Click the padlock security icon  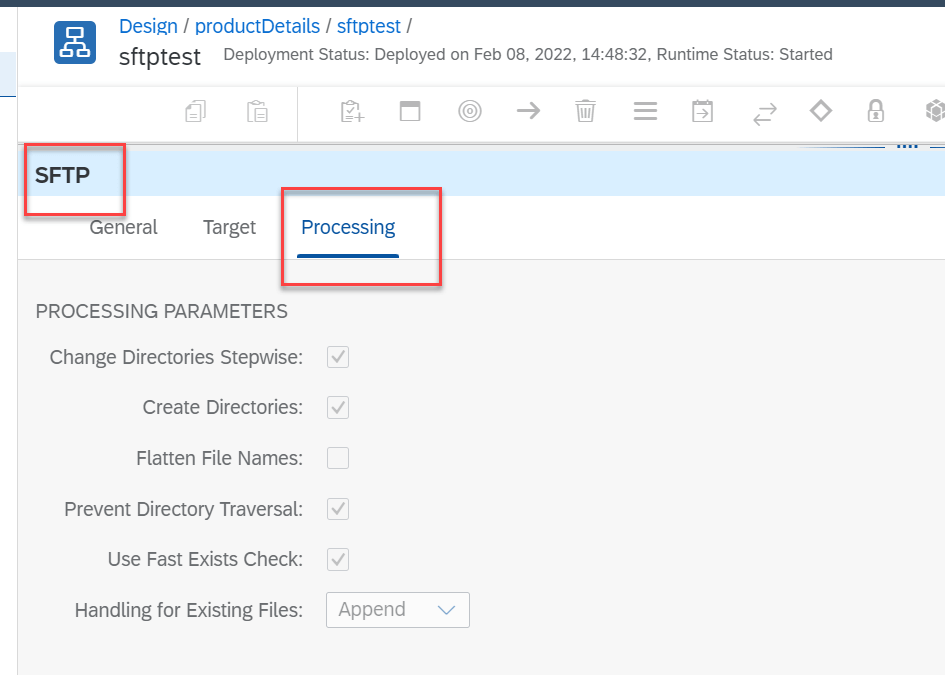[x=876, y=111]
